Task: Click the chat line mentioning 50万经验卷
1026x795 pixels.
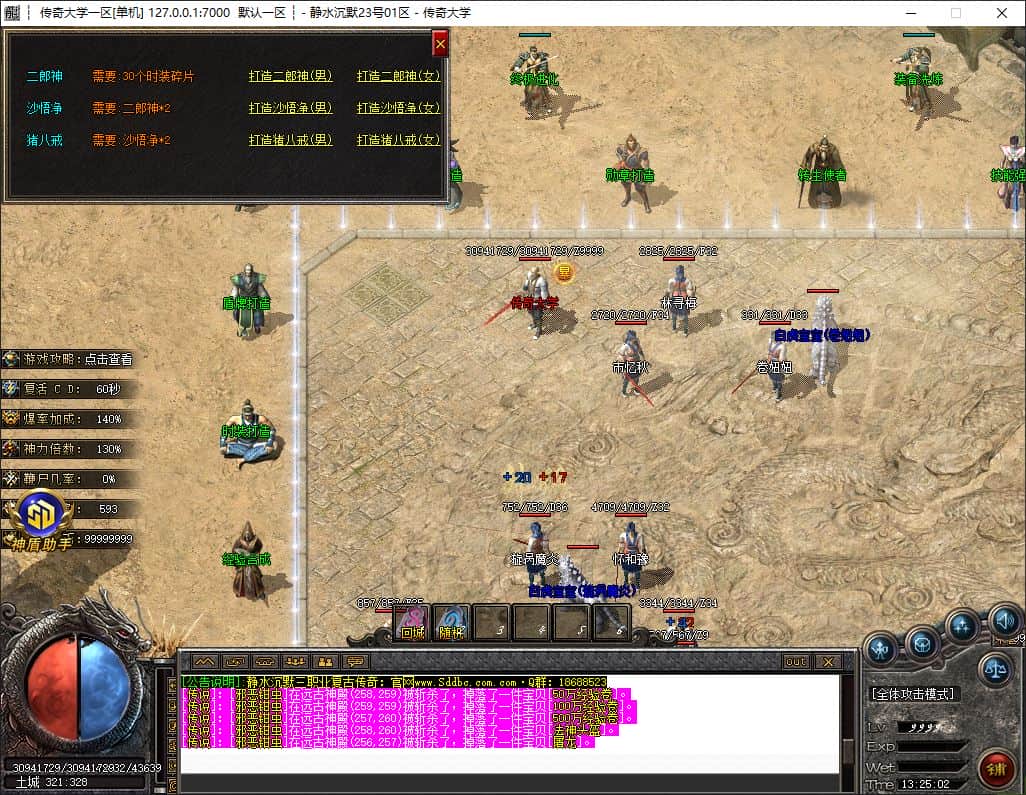Action: (407, 694)
